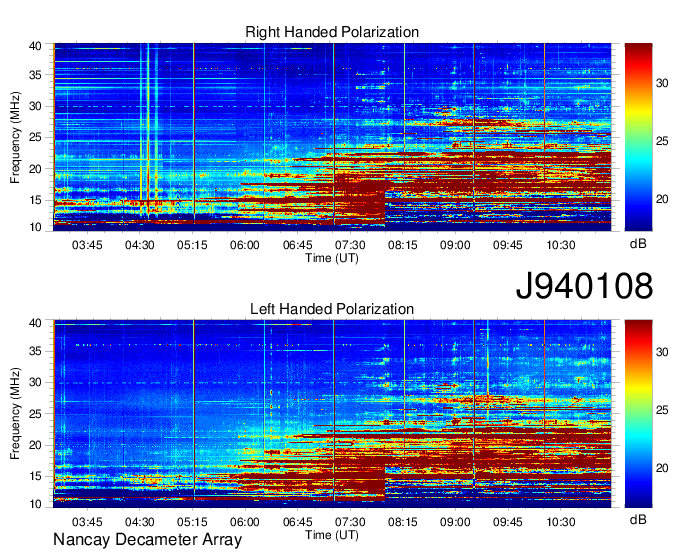Click the 10 MHz frequency tick of right-handed plot
This screenshot has width=680, height=552.
click(x=35, y=227)
